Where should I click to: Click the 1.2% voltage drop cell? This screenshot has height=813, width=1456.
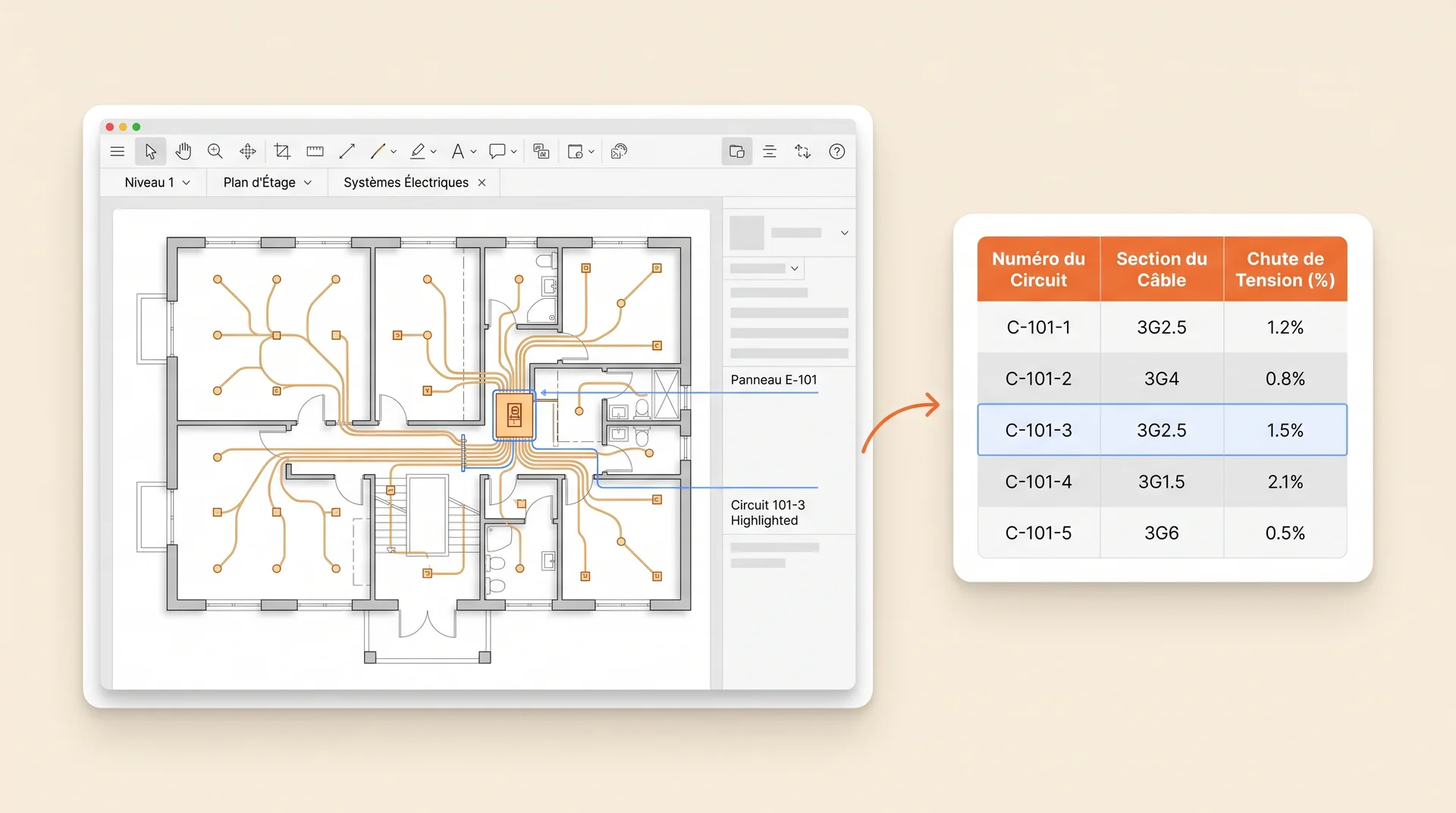tap(1285, 328)
